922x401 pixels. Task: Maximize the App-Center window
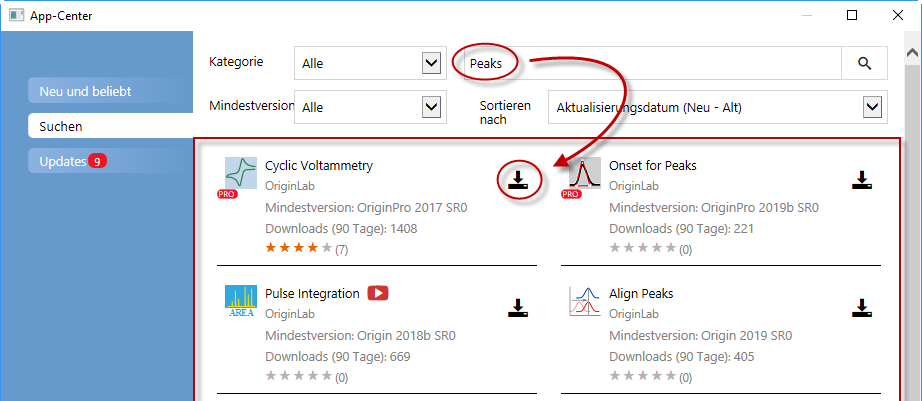point(851,15)
